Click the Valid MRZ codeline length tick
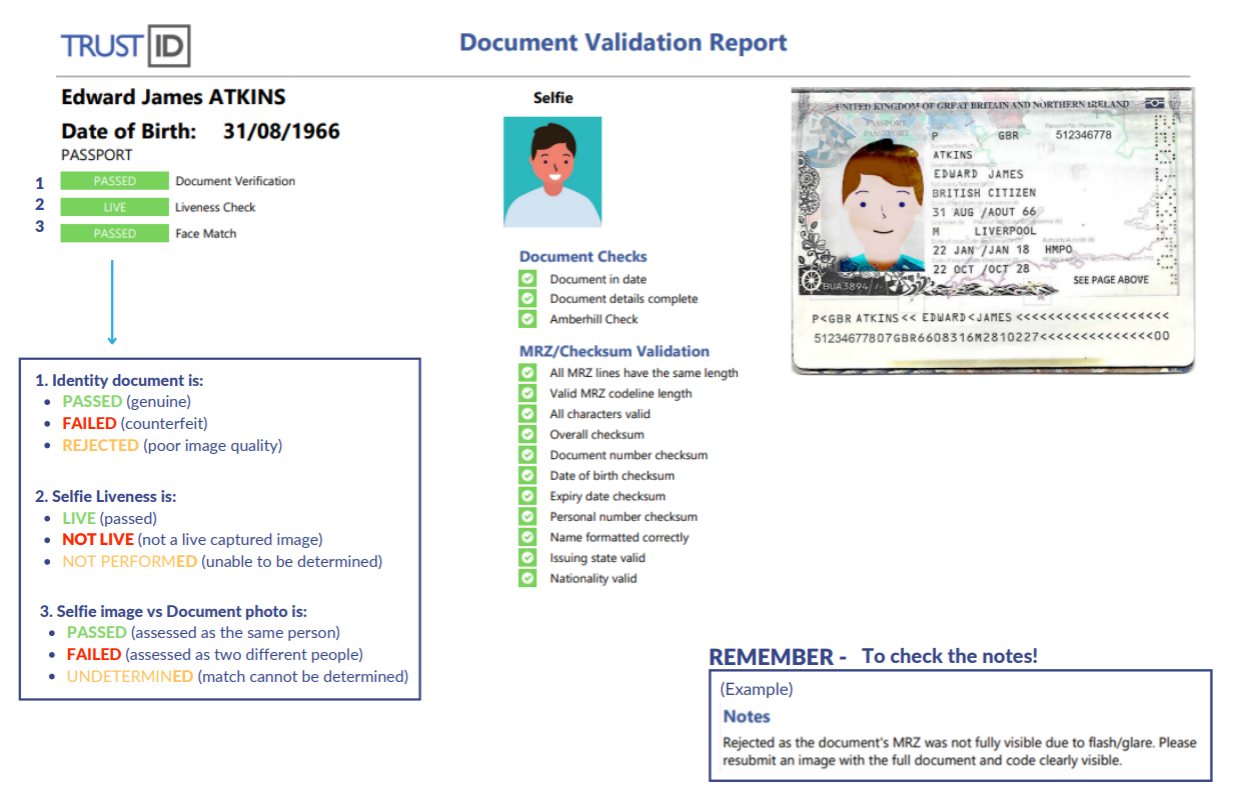The image size is (1246, 804). coord(528,393)
